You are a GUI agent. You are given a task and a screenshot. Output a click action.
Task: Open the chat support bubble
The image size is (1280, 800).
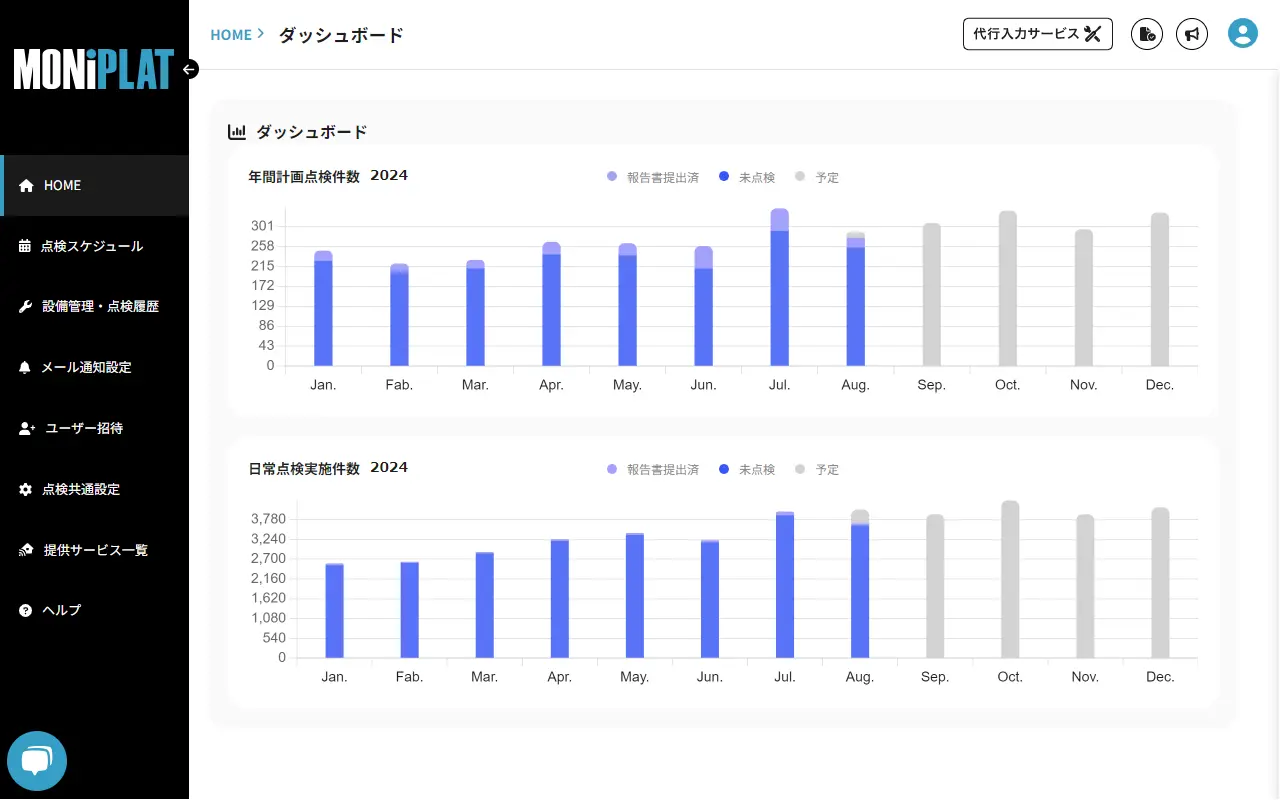[x=37, y=761]
